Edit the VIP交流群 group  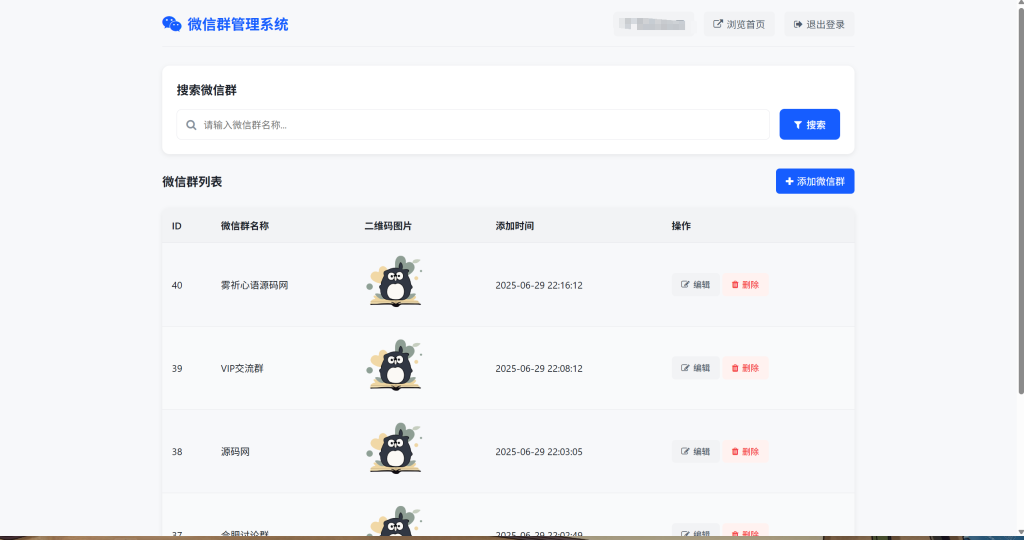(696, 368)
